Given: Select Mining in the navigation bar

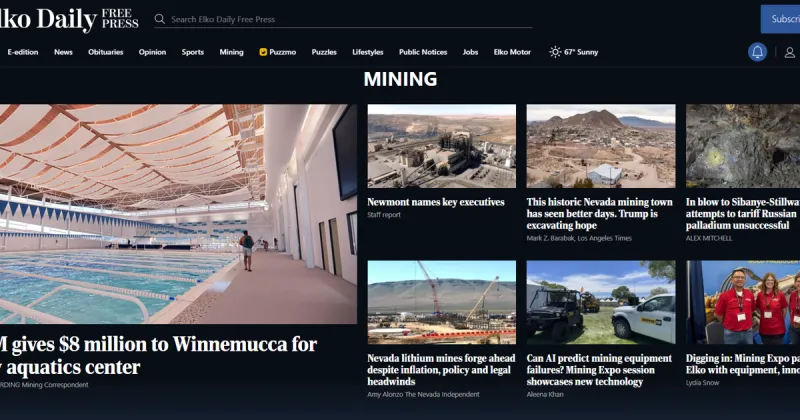Looking at the screenshot, I should tap(231, 52).
